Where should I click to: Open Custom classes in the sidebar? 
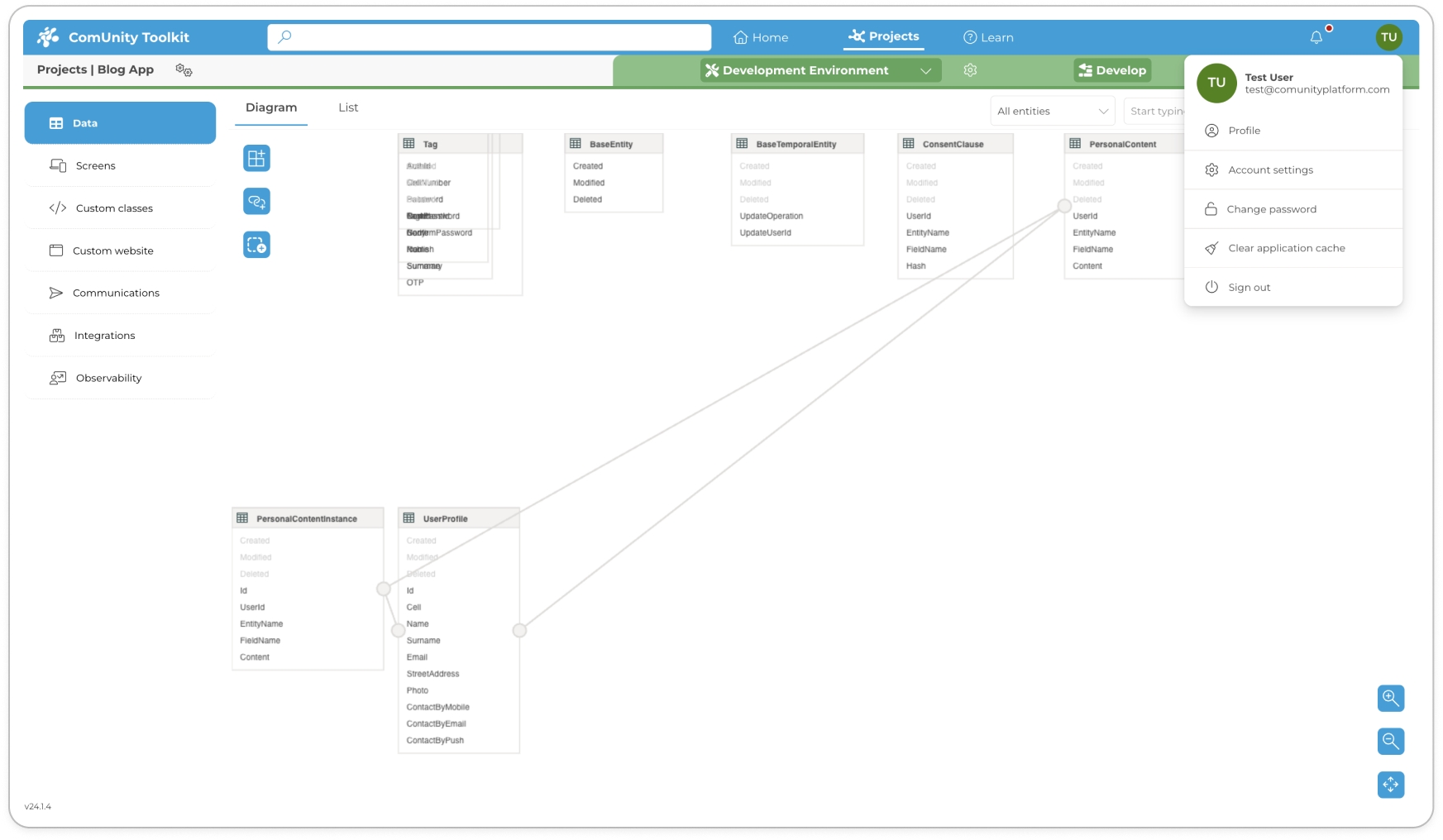click(114, 208)
